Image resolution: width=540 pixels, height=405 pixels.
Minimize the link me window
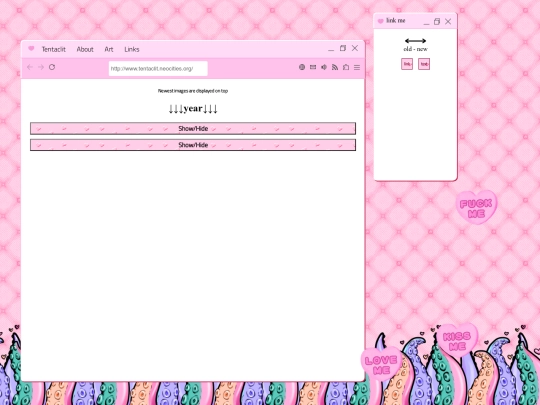point(426,23)
